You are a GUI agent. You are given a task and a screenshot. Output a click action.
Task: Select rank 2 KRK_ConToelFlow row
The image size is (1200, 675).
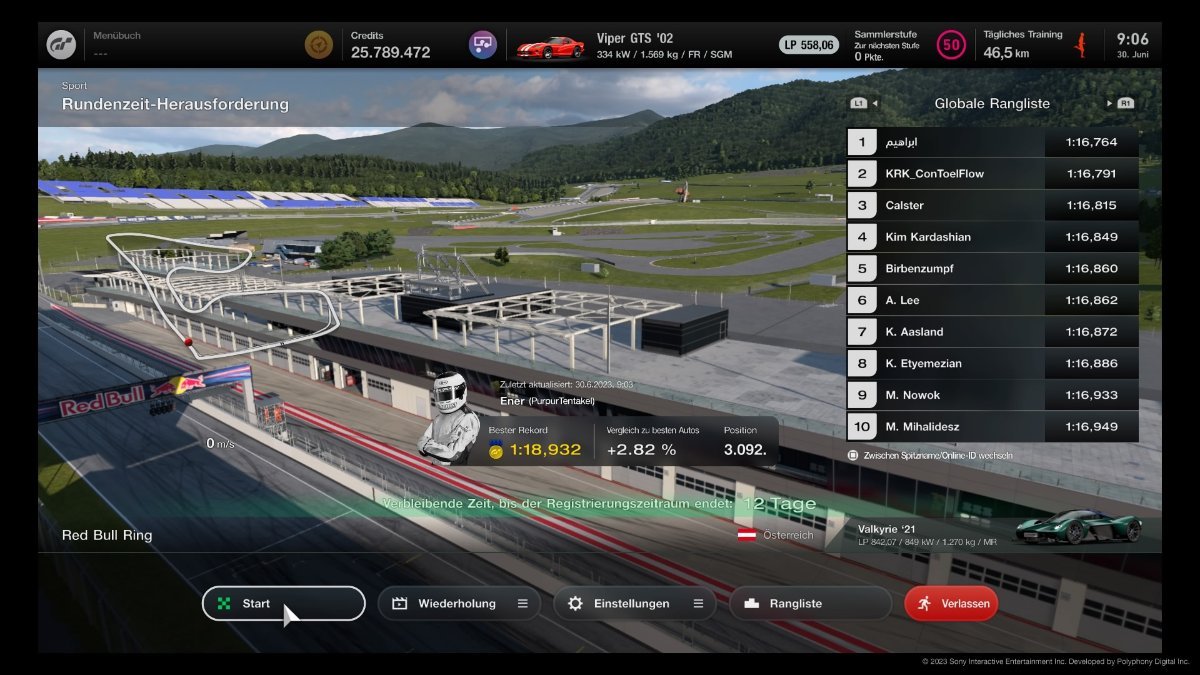(992, 174)
